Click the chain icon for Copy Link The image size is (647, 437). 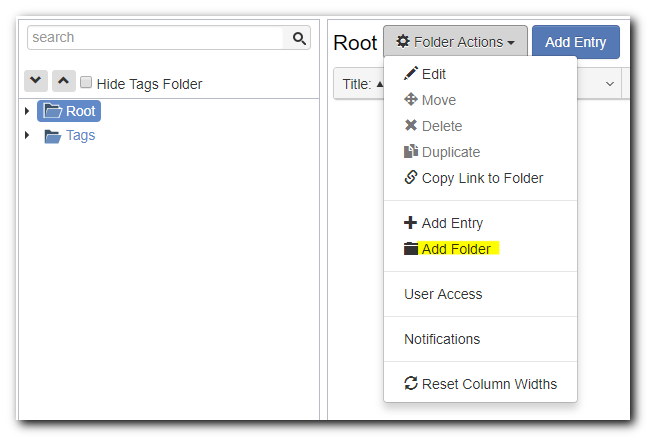(410, 178)
